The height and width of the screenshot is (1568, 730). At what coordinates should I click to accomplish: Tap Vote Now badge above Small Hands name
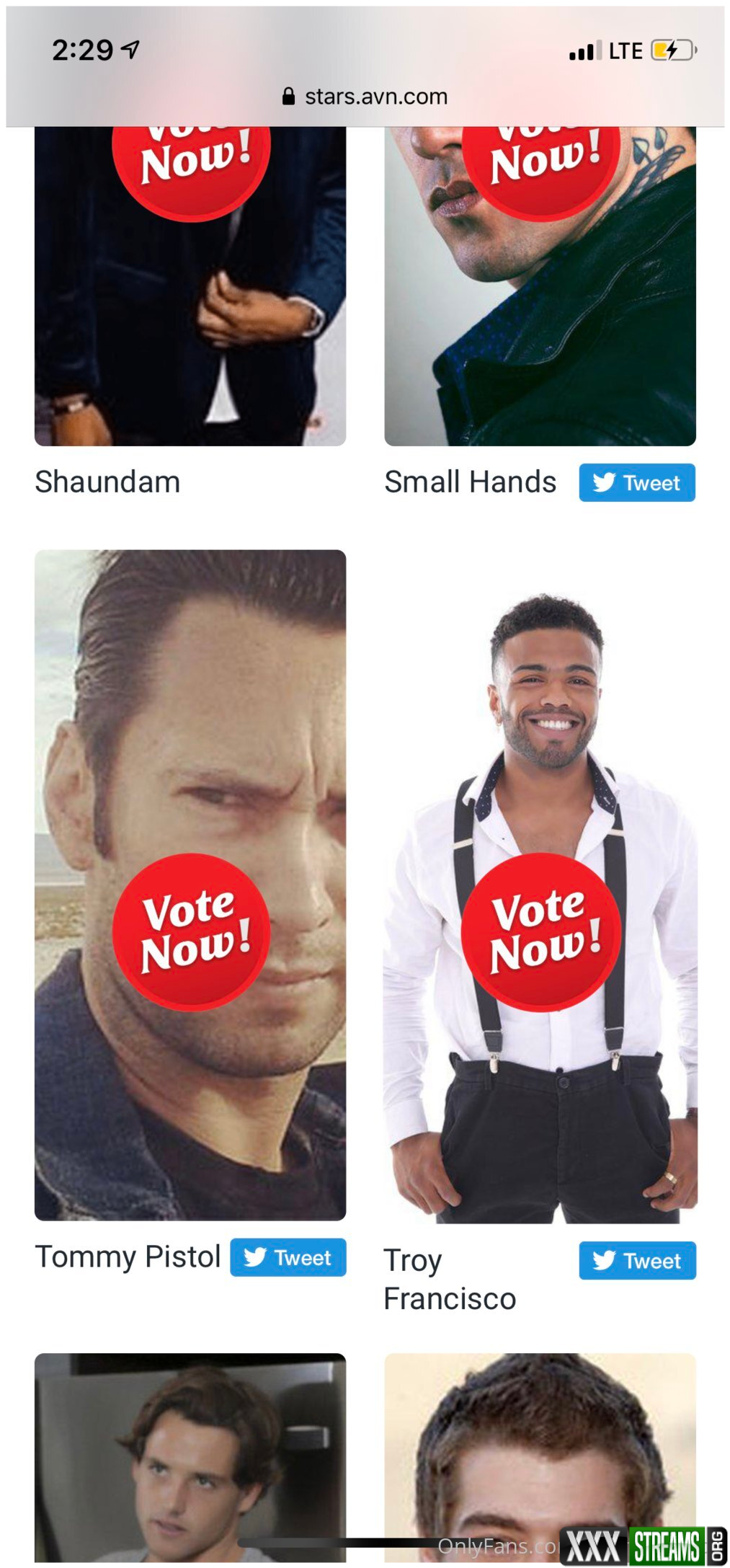[x=541, y=173]
